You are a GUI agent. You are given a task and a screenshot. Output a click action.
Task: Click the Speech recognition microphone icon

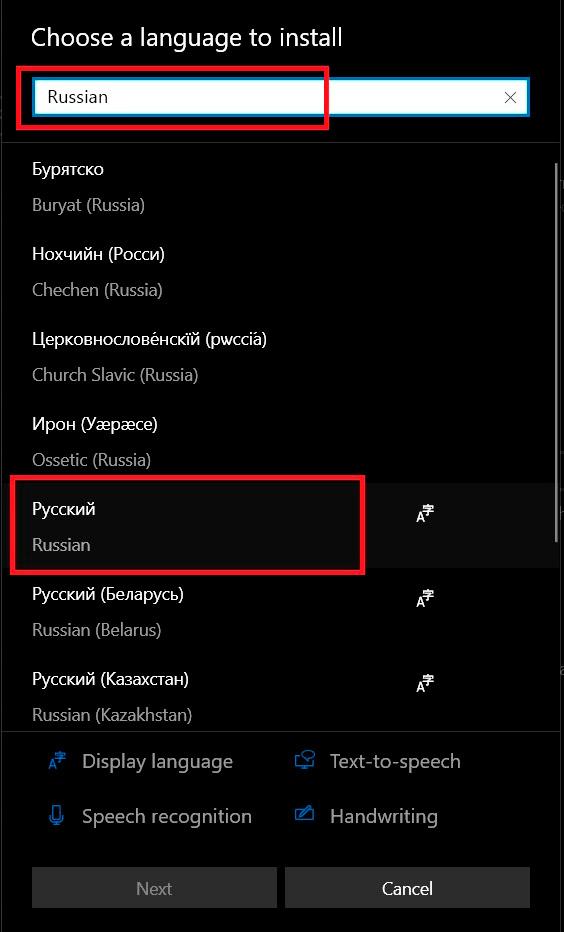click(56, 816)
